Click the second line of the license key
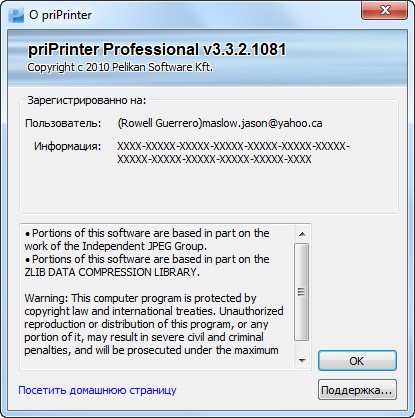This screenshot has height=418, width=415. pyautogui.click(x=214, y=159)
